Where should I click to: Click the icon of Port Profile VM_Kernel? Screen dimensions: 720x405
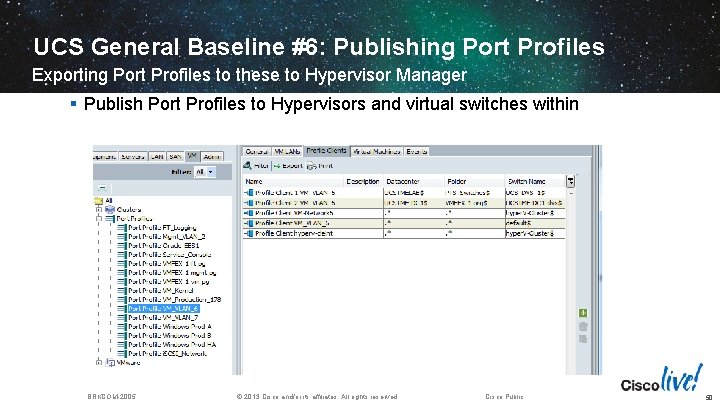coord(122,290)
